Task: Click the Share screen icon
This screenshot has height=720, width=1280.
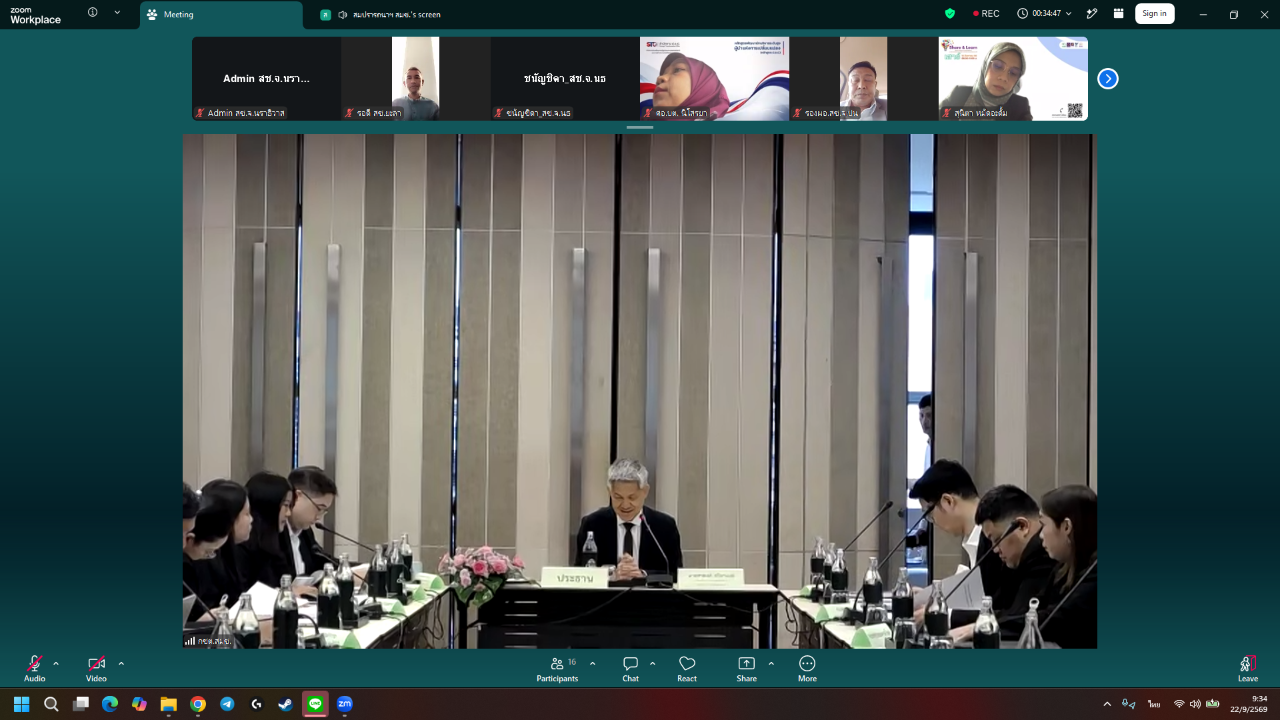Action: coord(746,669)
